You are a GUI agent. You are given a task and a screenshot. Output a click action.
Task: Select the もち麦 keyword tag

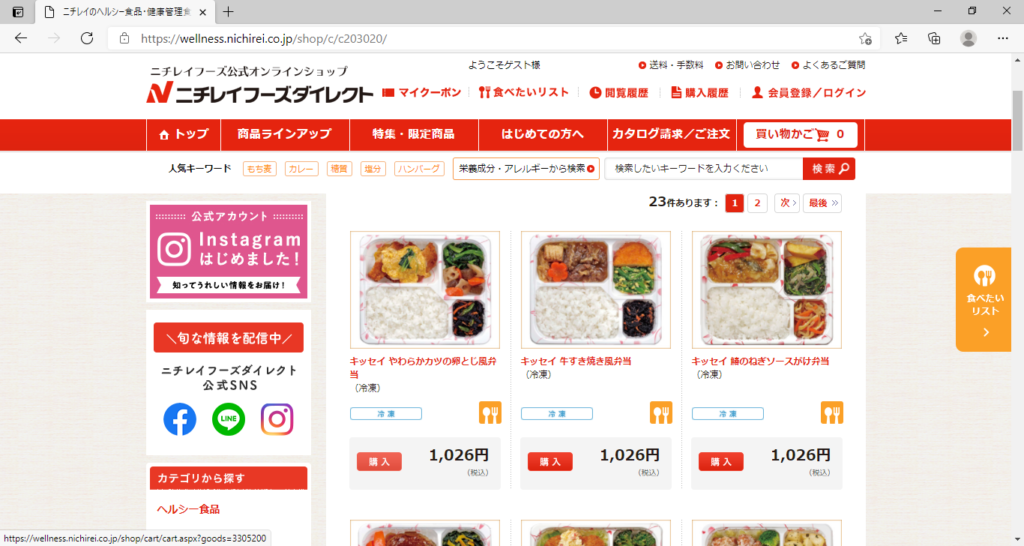[x=259, y=169]
